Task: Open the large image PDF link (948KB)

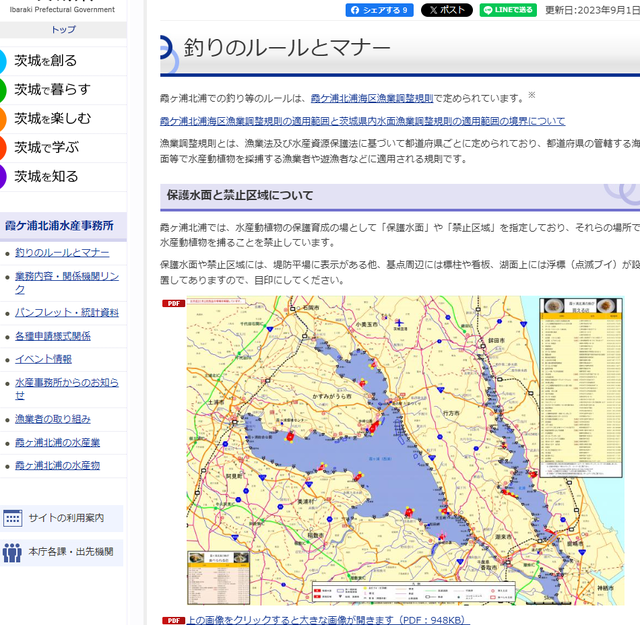Action: (326, 620)
